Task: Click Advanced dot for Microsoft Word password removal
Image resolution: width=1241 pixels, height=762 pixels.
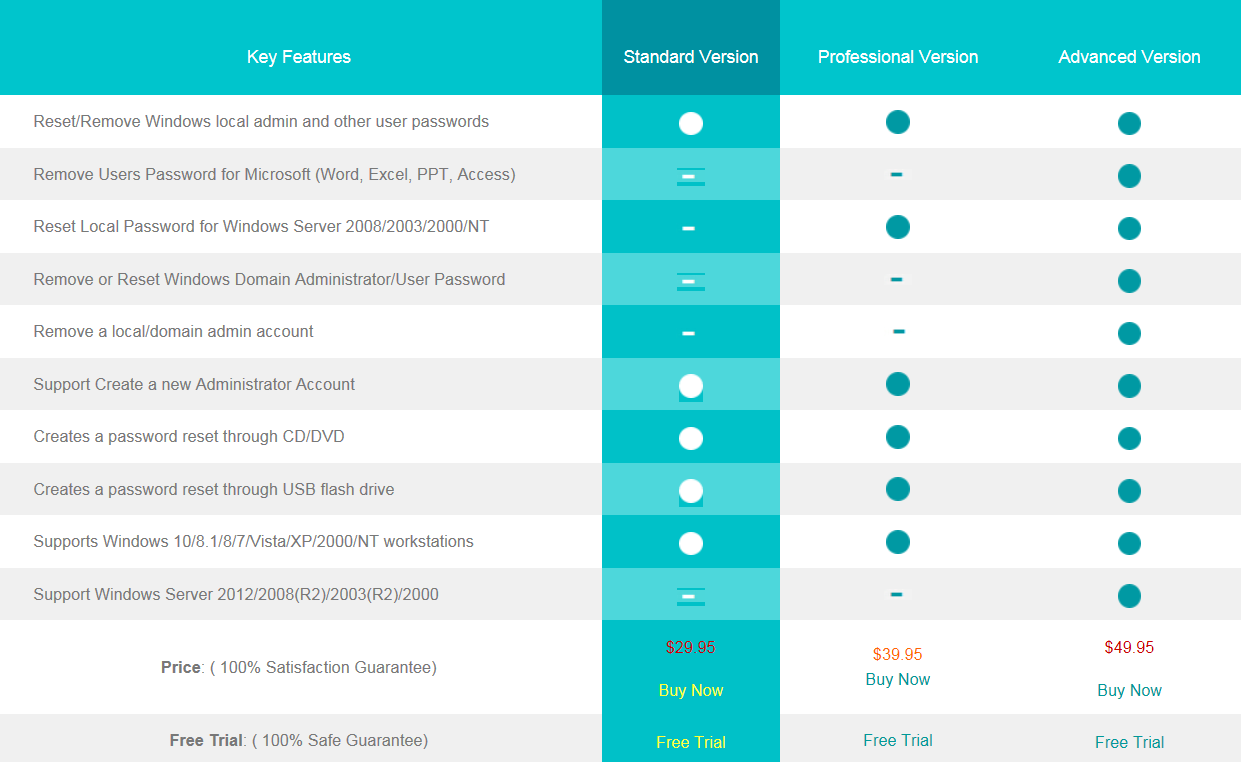Action: 1129,176
